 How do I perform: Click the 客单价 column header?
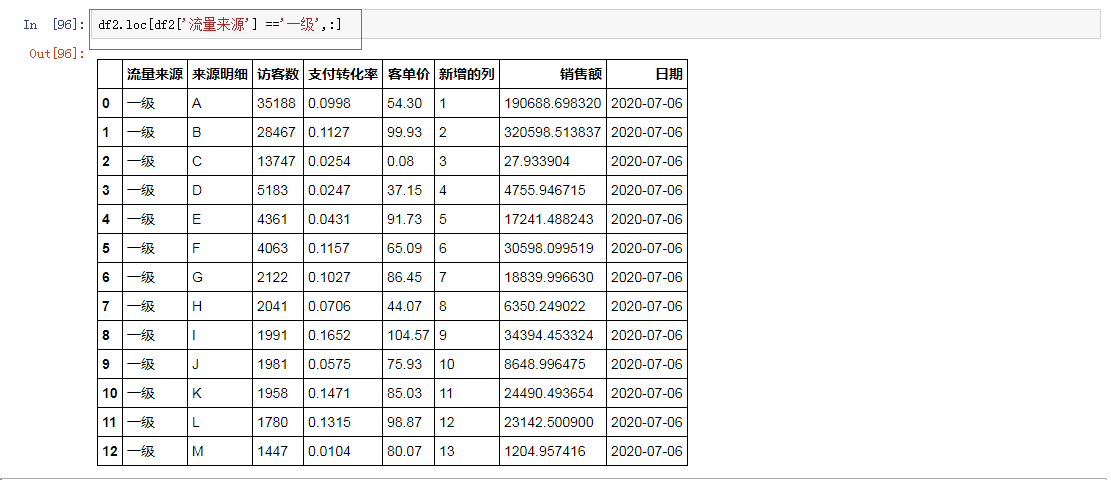(x=408, y=74)
